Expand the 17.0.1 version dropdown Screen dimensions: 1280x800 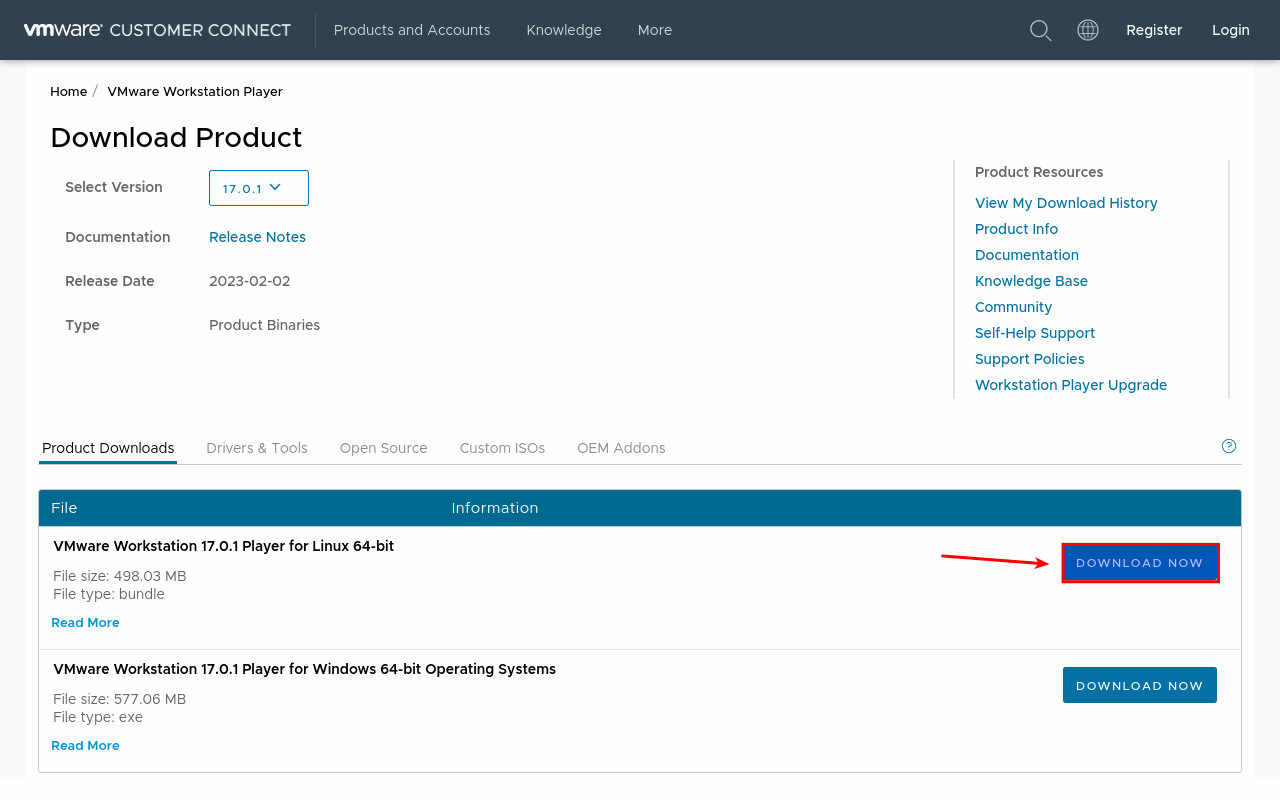click(x=259, y=188)
